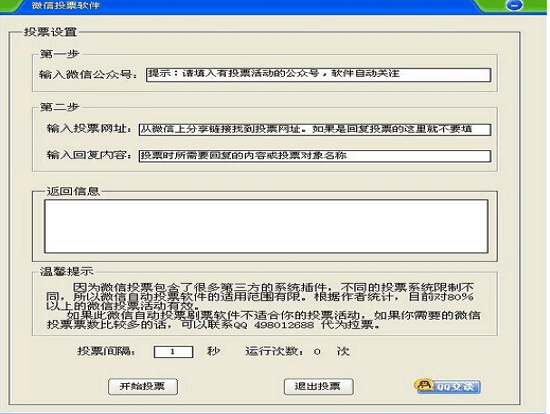This screenshot has height=414, width=550.
Task: Click the 微信投票软件 title text
Action: click(65, 6)
